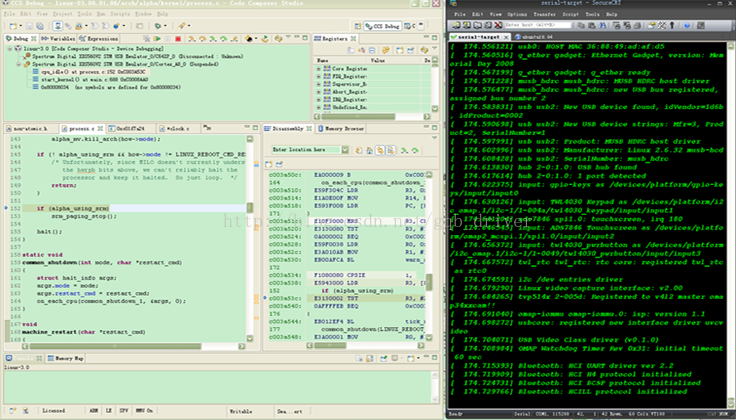Switch to the Memory Map tab

click(66, 359)
